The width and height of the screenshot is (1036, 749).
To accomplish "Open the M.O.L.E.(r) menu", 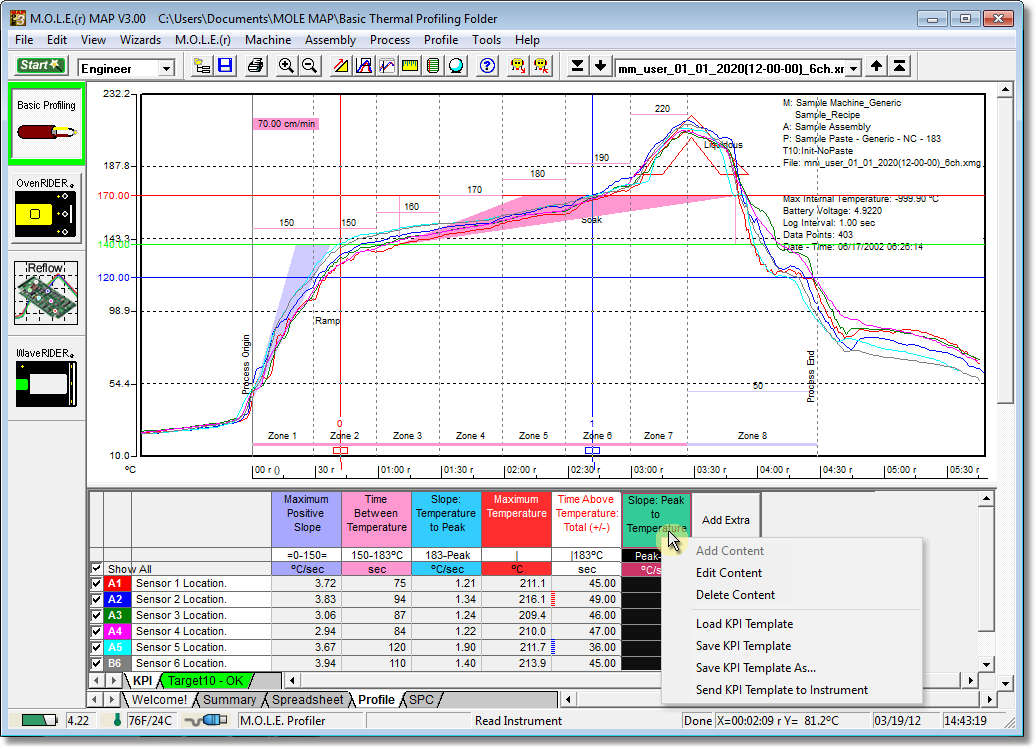I will click(203, 40).
